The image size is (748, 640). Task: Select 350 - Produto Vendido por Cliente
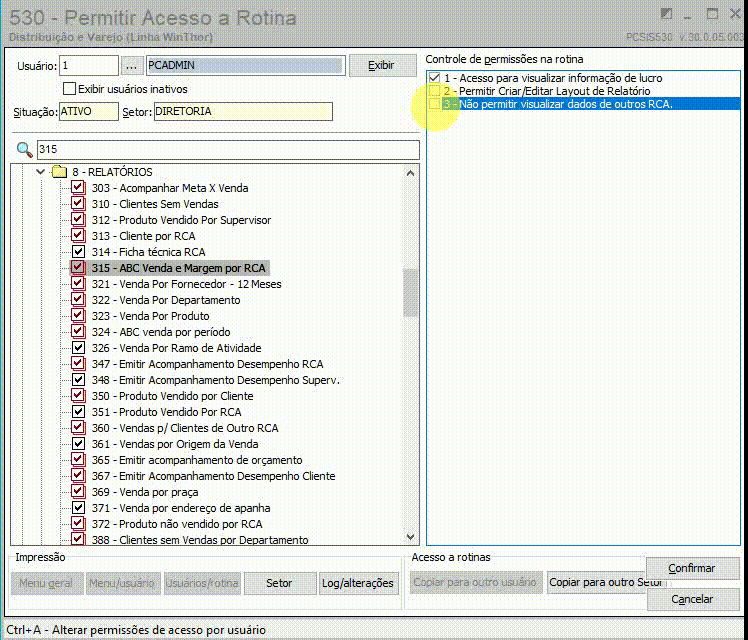[x=172, y=396]
